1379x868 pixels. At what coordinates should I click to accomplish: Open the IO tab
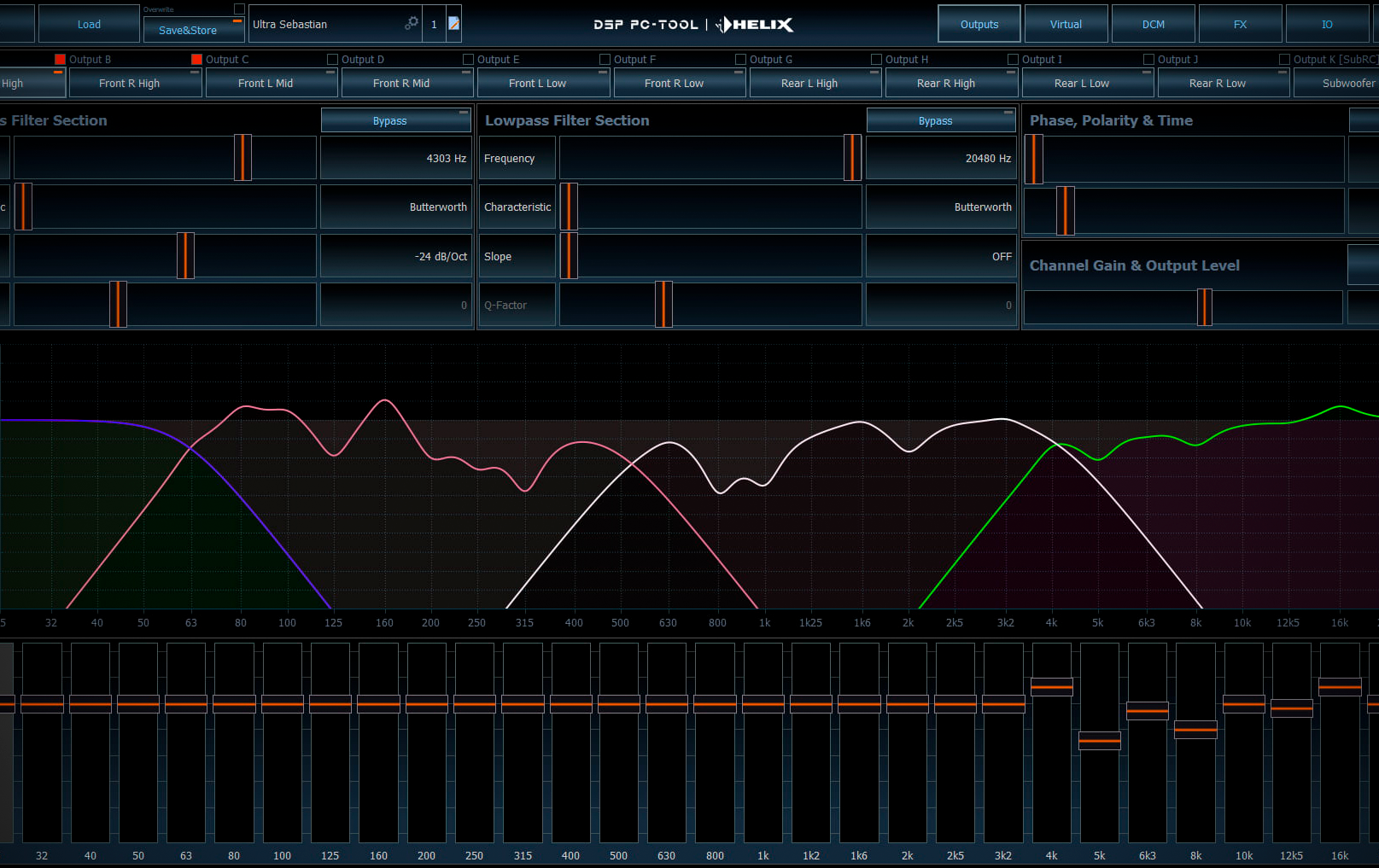tap(1327, 24)
